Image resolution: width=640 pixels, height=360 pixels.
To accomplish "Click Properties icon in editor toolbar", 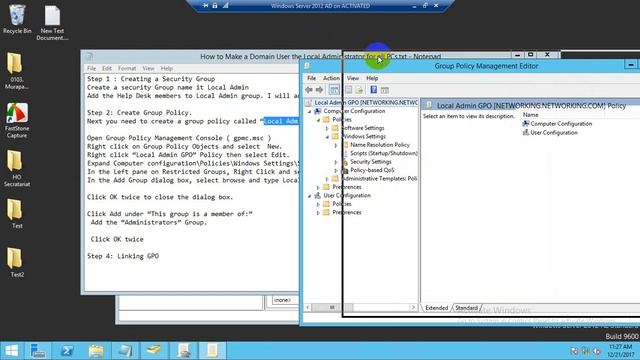I will [348, 90].
